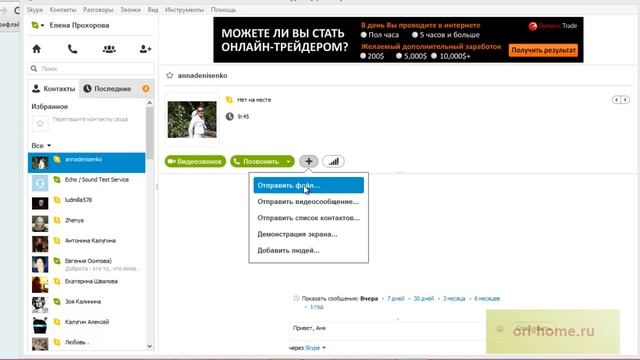Show messages from 30 дней
The image size is (640, 360).
424,299
